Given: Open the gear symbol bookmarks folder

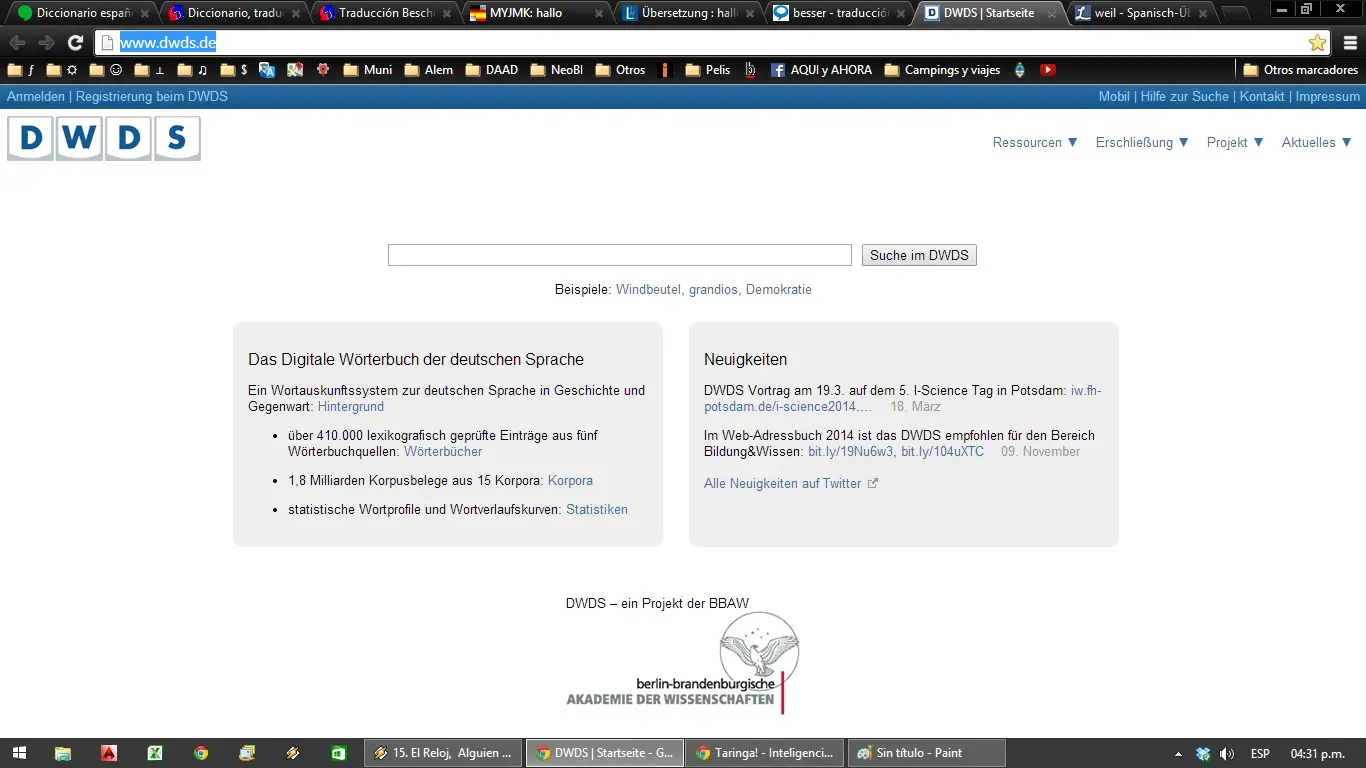Looking at the screenshot, I should pyautogui.click(x=62, y=70).
